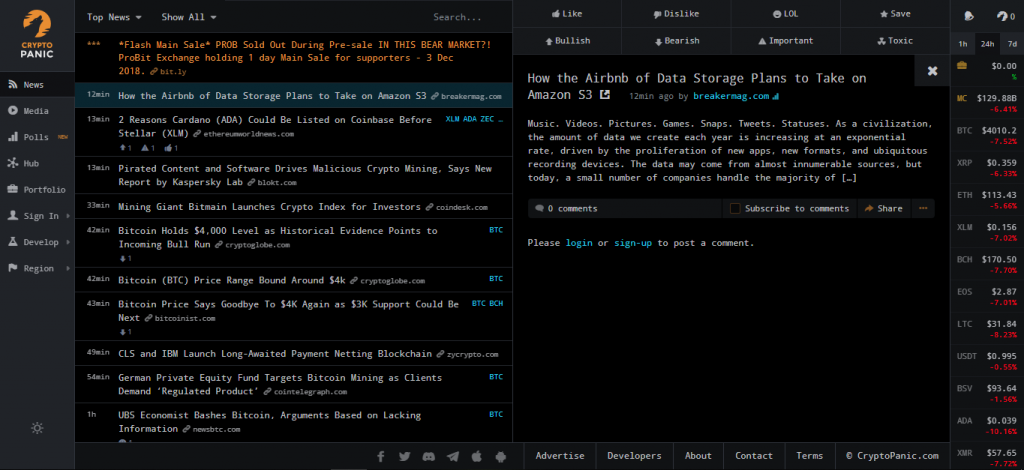This screenshot has width=1024, height=470.
Task: Click the Facebook icon in the footer
Action: click(381, 456)
